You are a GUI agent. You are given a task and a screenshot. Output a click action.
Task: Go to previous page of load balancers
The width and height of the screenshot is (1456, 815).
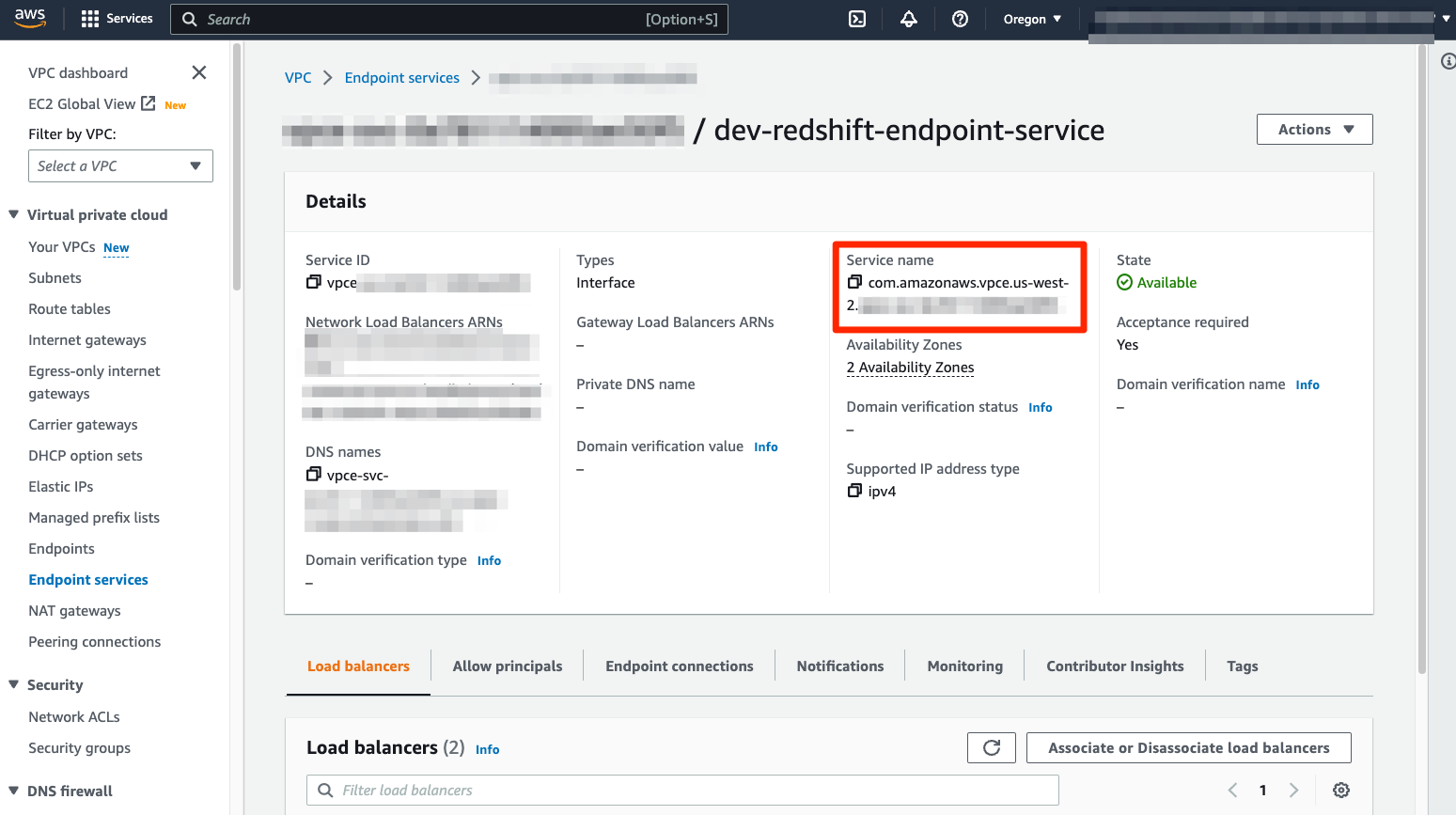click(x=1232, y=790)
